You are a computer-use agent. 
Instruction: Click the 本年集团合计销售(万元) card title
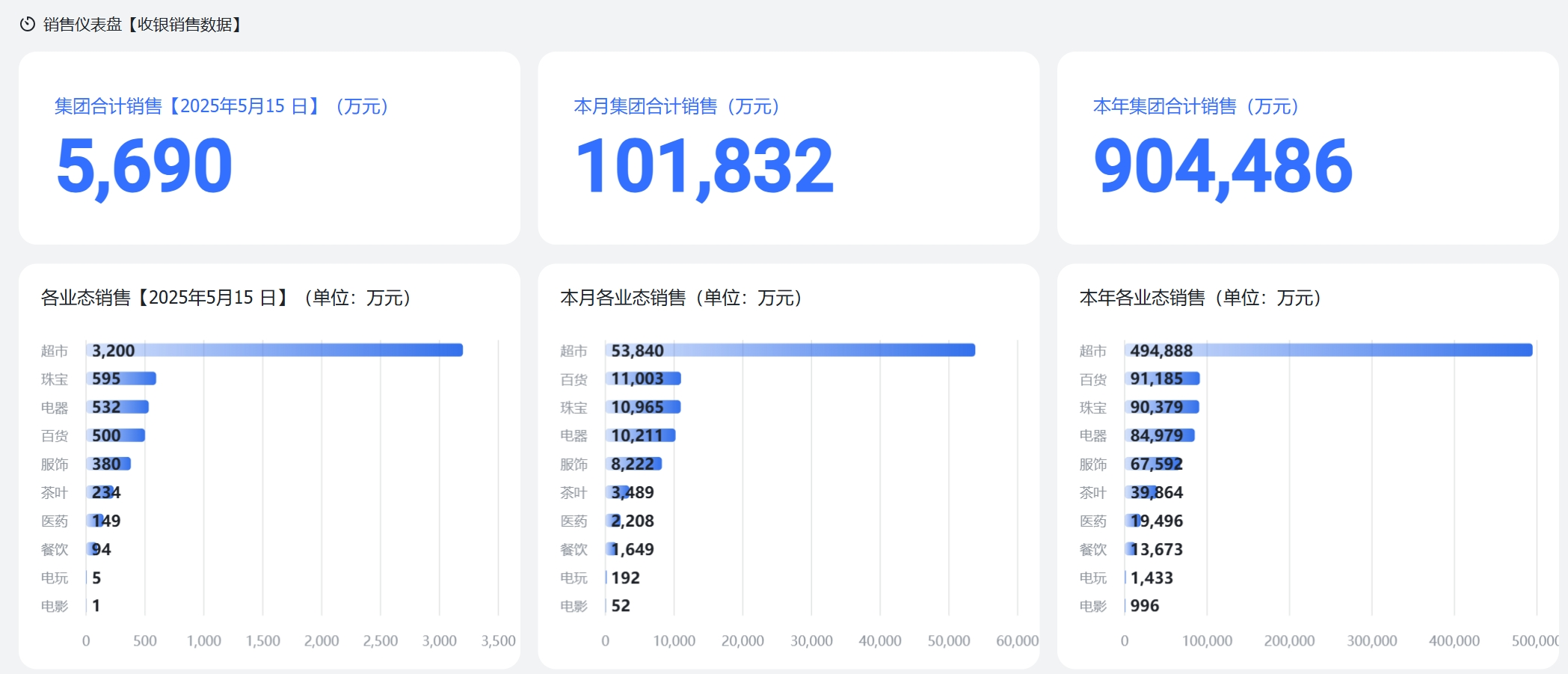click(x=1196, y=106)
